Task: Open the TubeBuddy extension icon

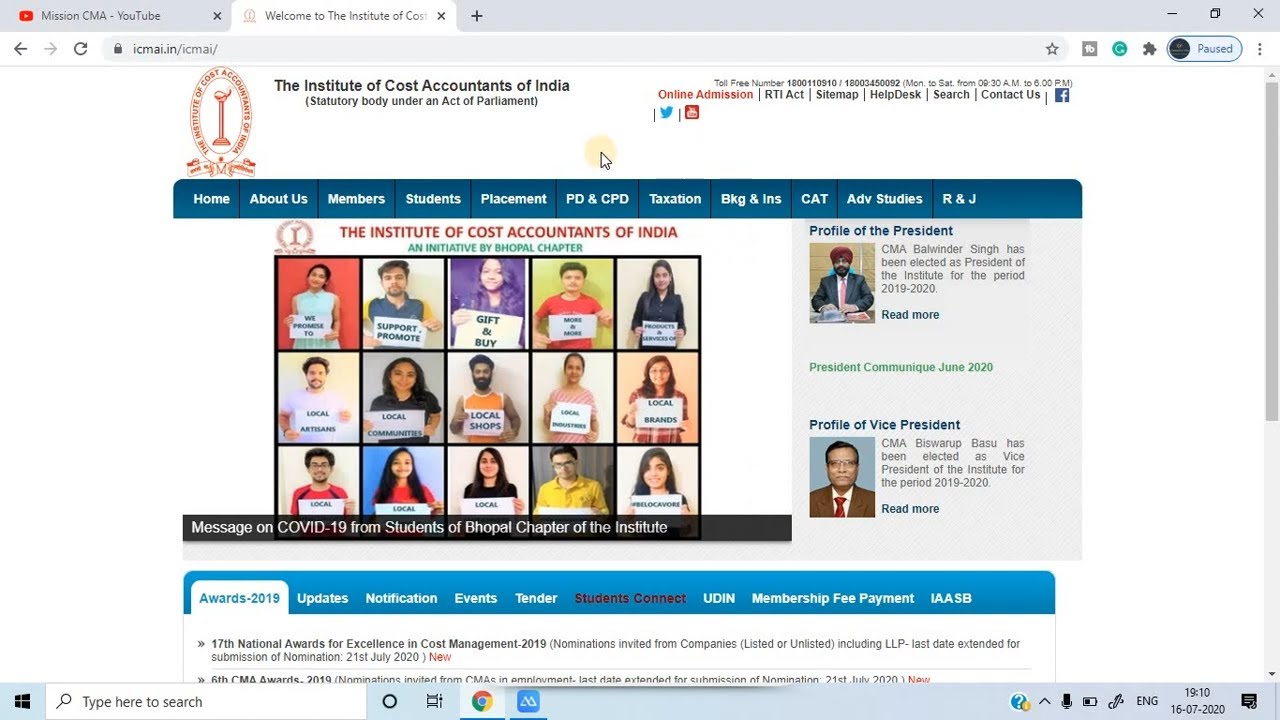Action: [1090, 48]
